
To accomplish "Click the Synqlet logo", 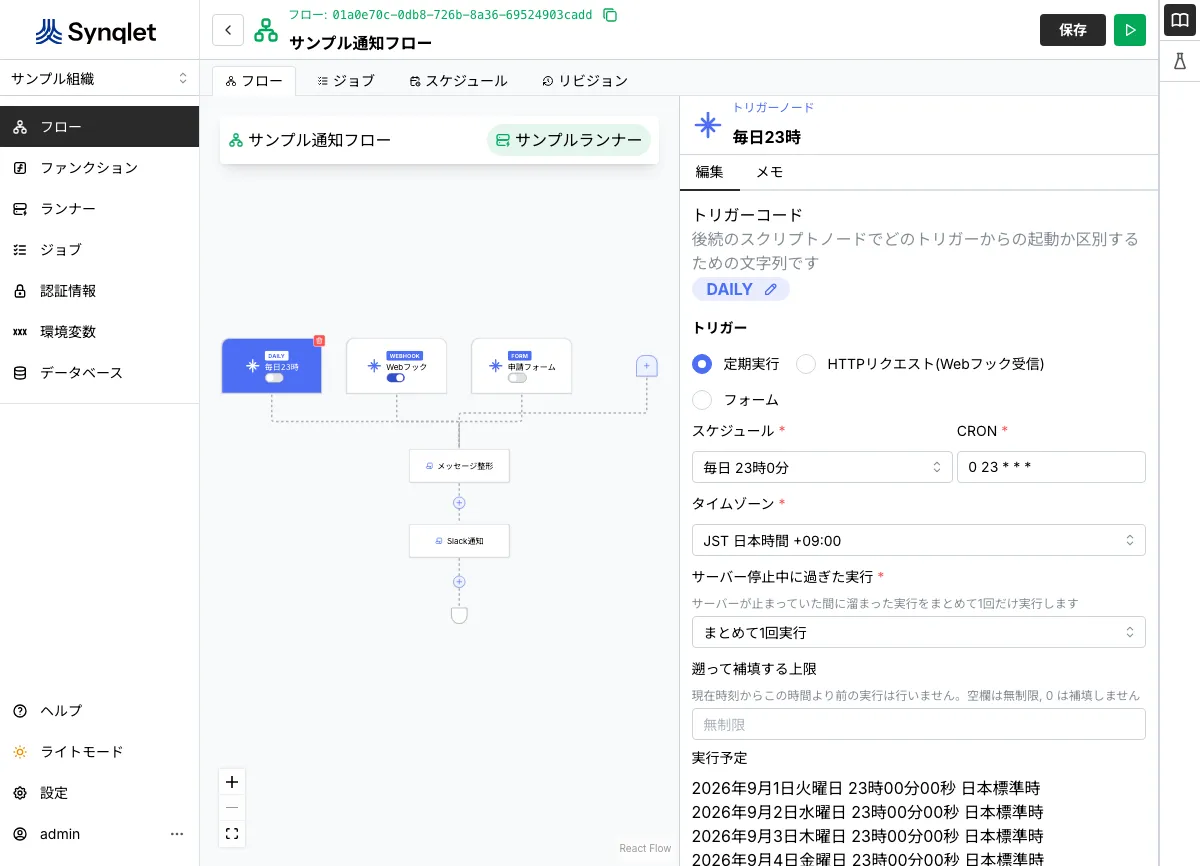I will point(96,32).
